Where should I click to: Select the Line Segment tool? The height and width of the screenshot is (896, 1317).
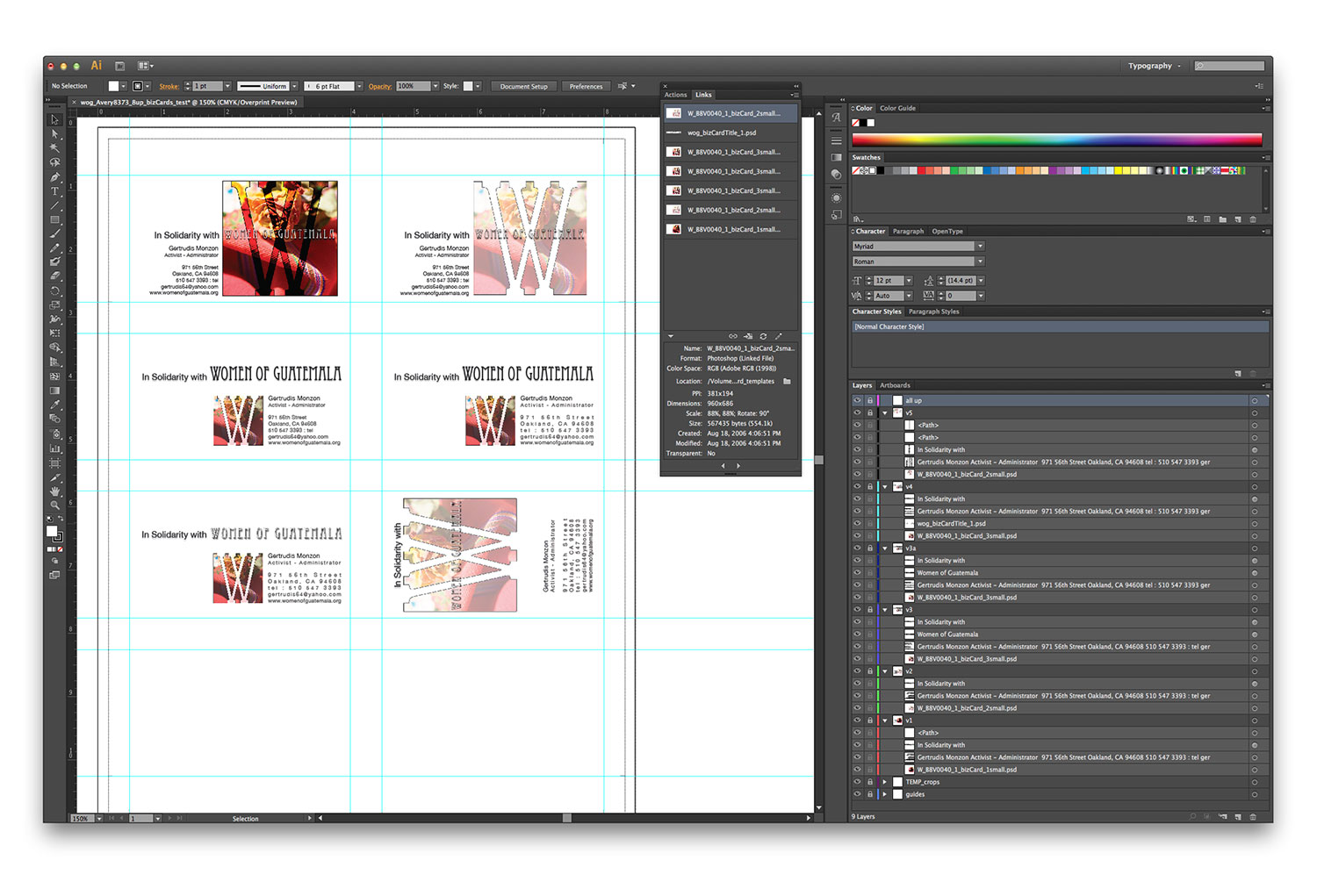tap(54, 205)
